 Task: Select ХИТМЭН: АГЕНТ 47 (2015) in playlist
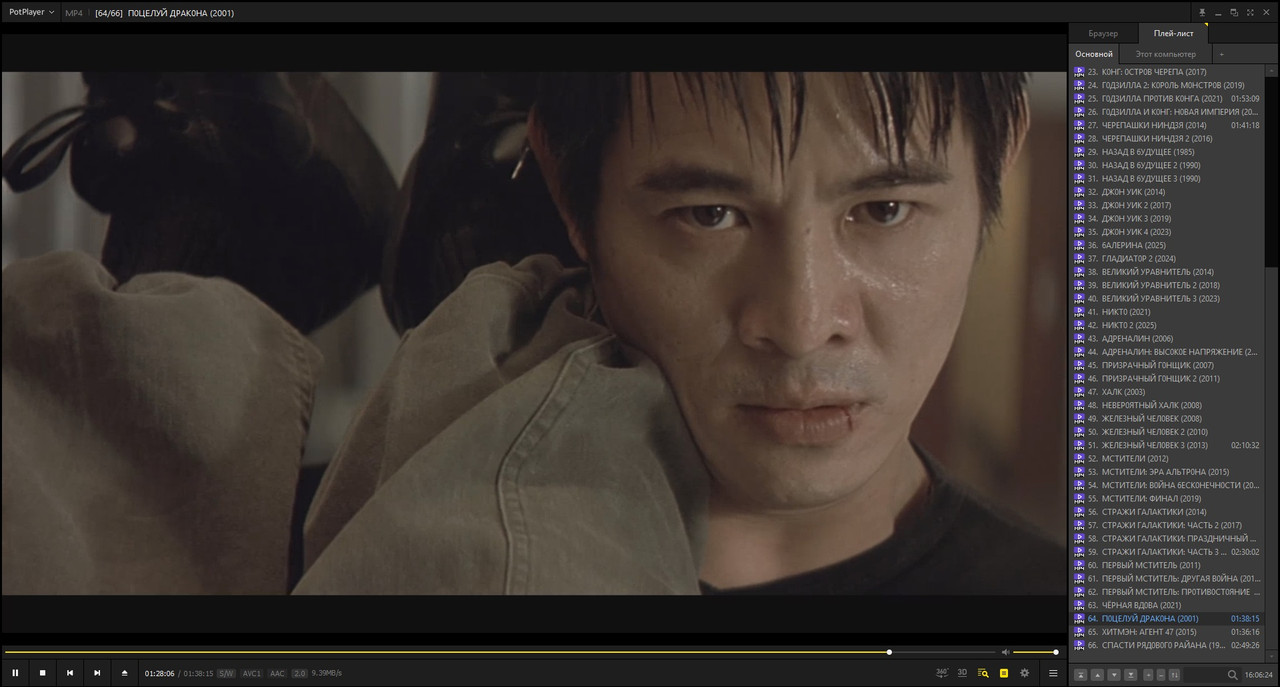tap(1166, 632)
